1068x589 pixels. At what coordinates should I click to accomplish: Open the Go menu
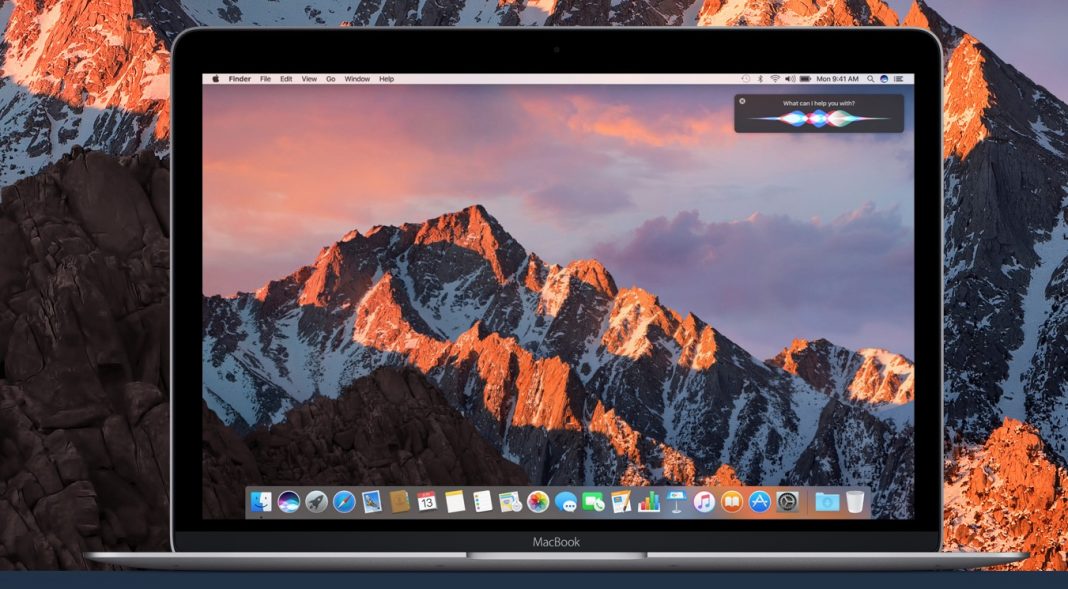tap(330, 79)
